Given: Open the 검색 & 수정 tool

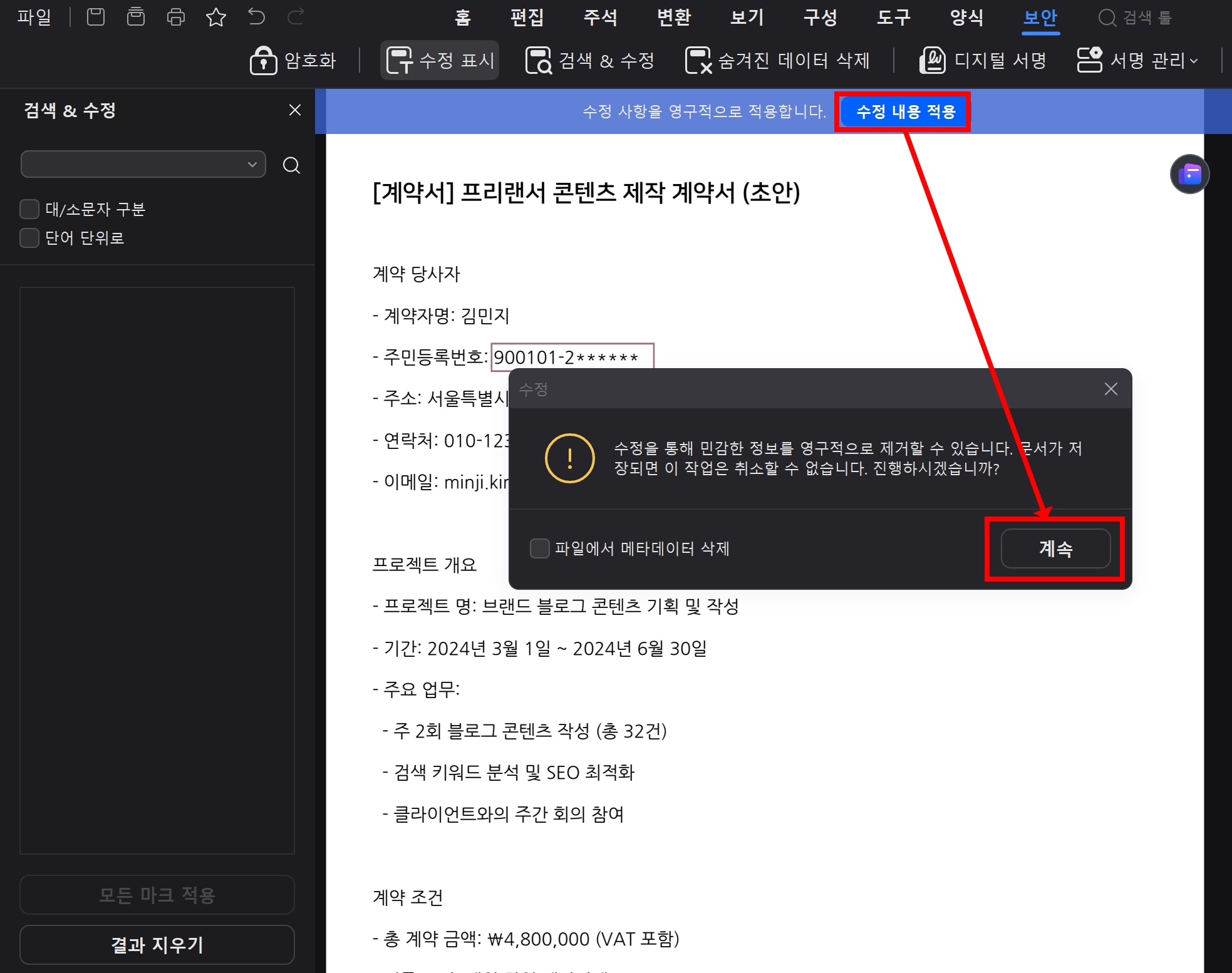Looking at the screenshot, I should point(589,61).
